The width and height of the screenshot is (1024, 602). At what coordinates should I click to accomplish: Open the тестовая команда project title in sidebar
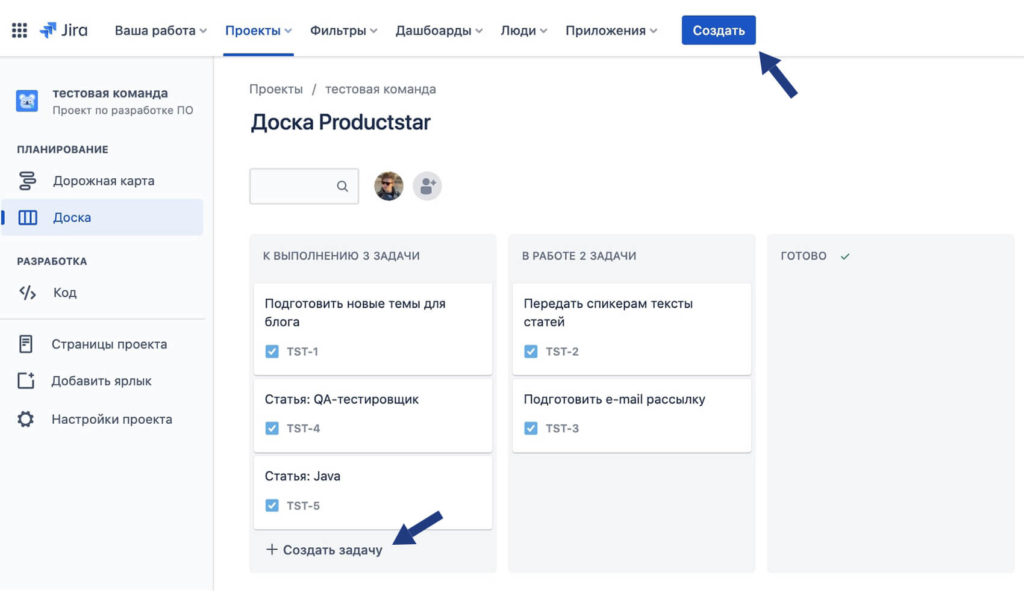110,93
